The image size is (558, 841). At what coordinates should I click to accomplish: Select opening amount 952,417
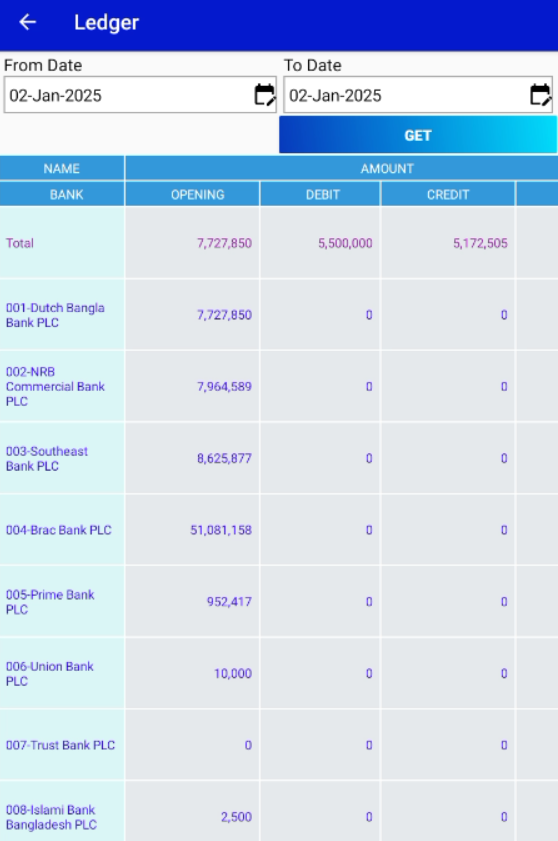[229, 602]
